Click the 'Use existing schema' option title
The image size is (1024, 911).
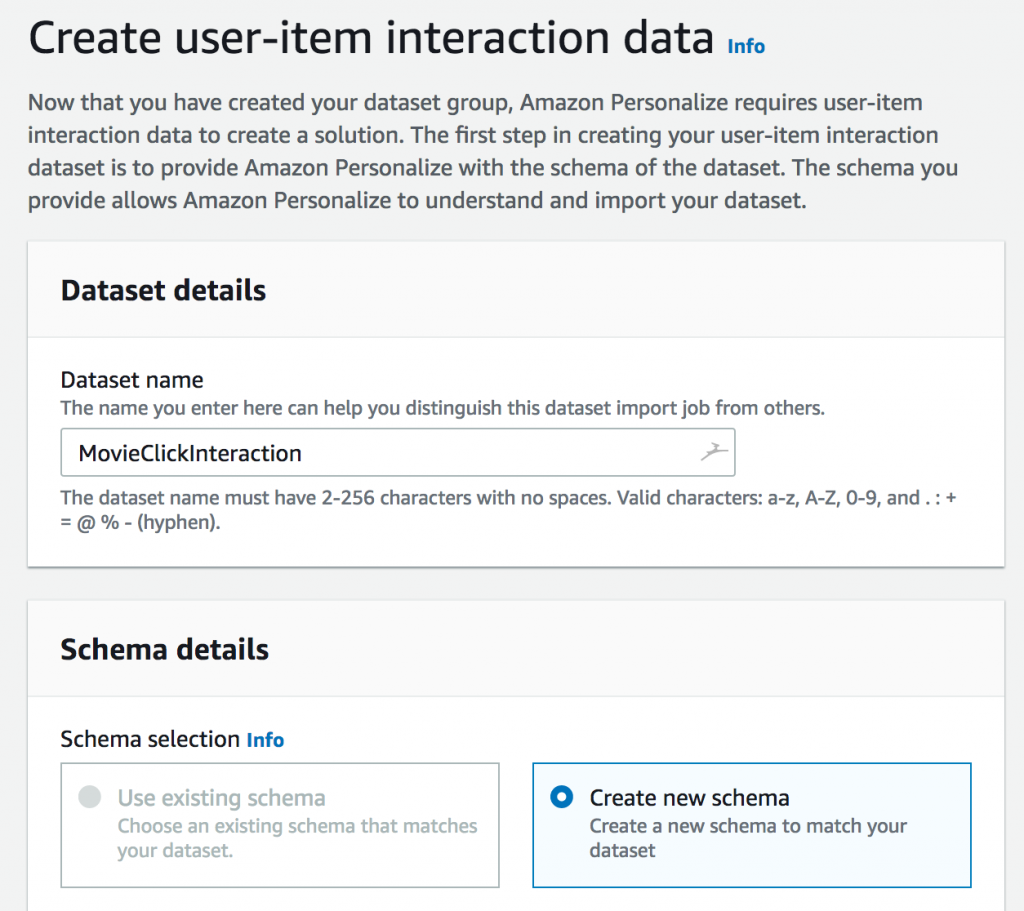(221, 798)
